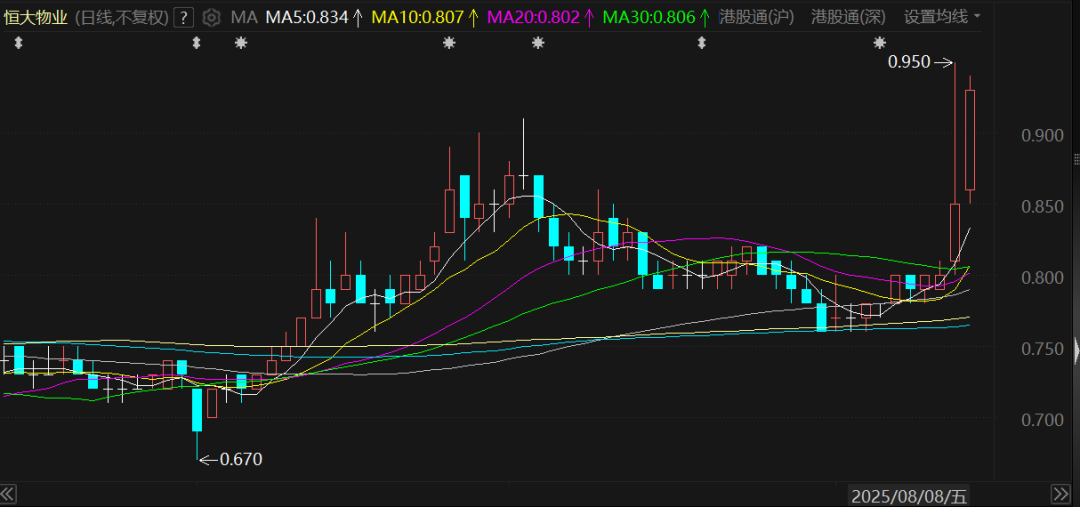The image size is (1080, 507).
Task: Expand the right side panel triangle
Action: pyautogui.click(x=1076, y=351)
